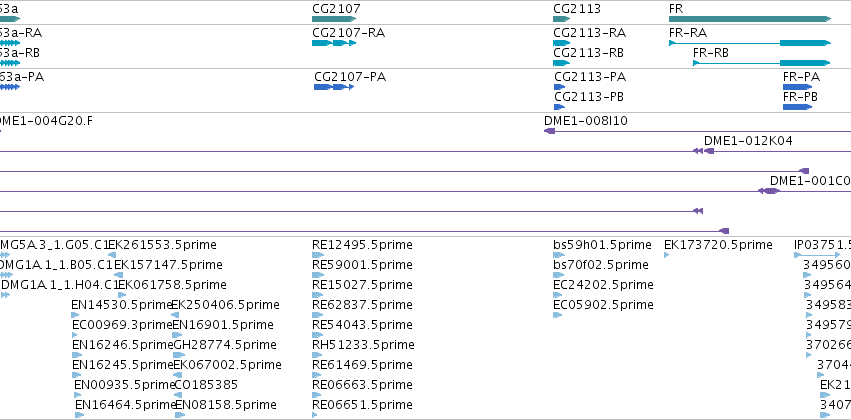The image size is (851, 420).
Task: Click the EK173720.5prime EST label
Action: 718,245
